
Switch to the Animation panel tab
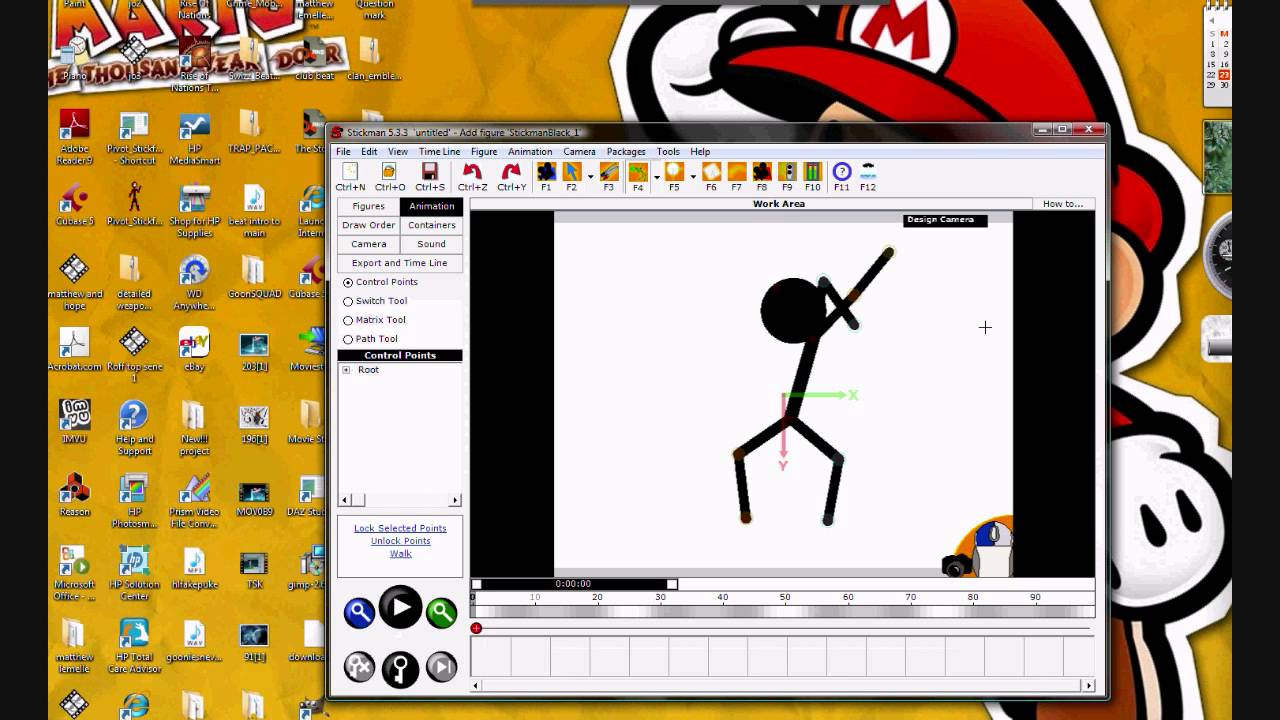[431, 206]
